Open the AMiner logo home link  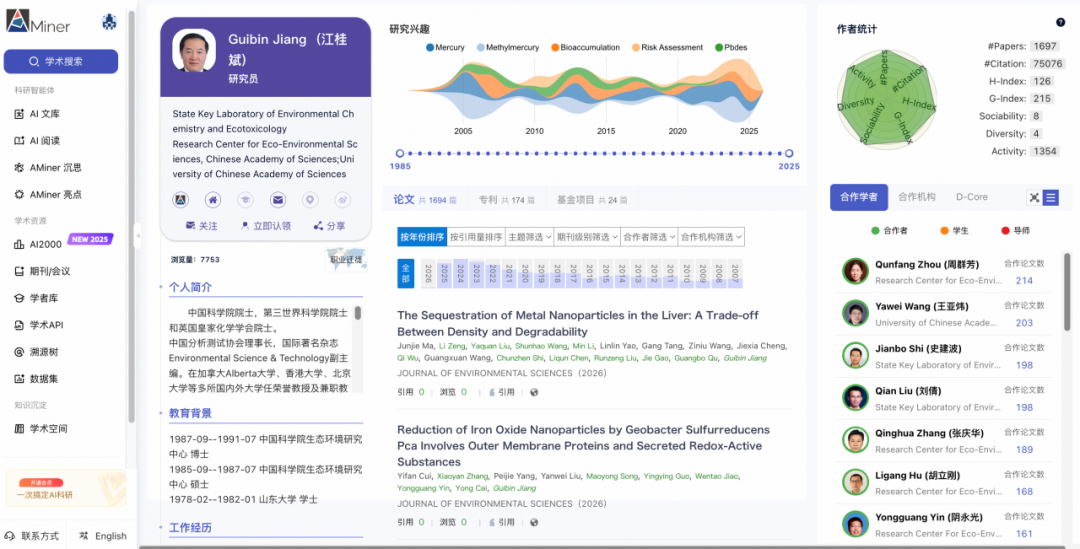(39, 22)
